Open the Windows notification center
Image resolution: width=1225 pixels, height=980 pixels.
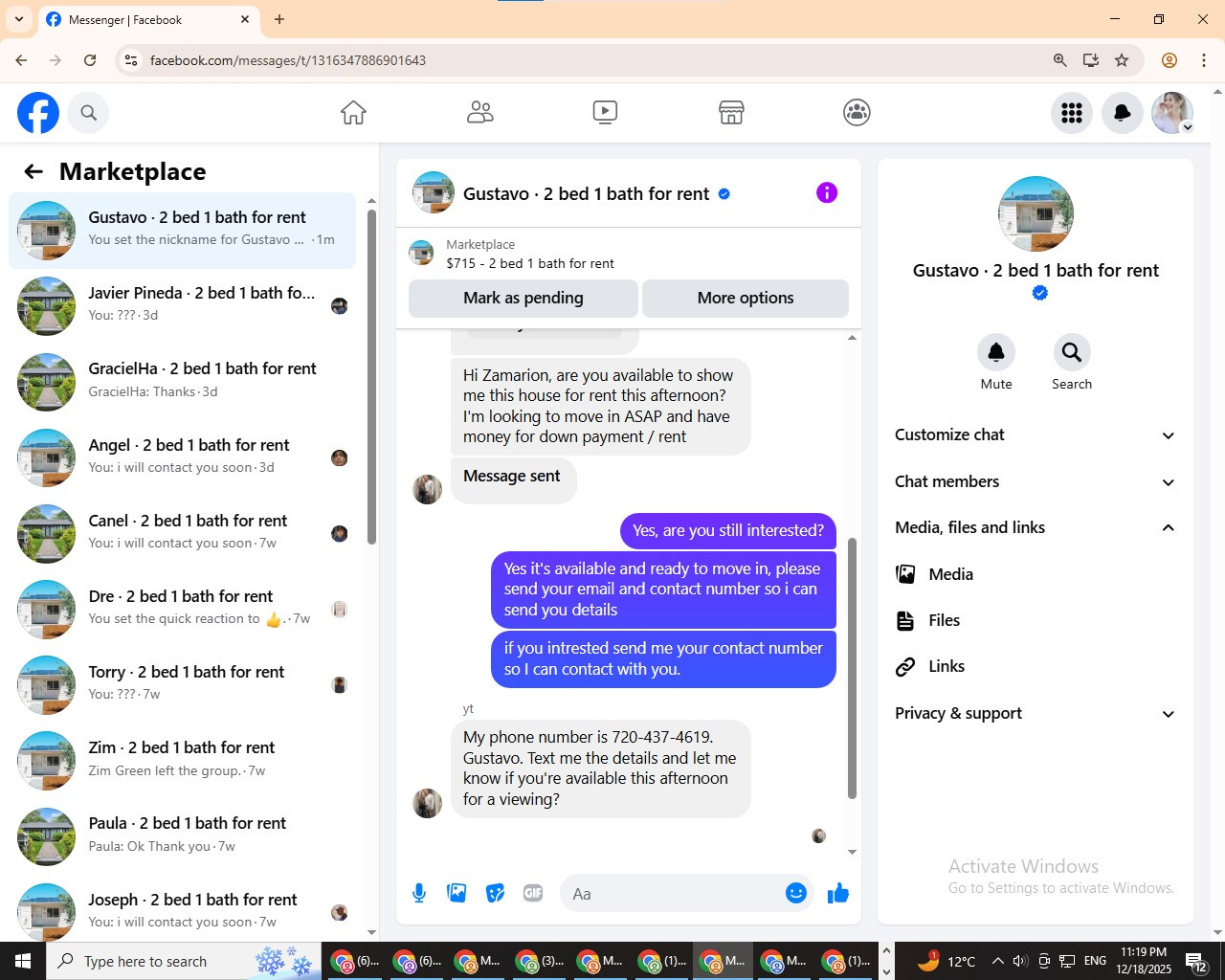coord(1196,961)
